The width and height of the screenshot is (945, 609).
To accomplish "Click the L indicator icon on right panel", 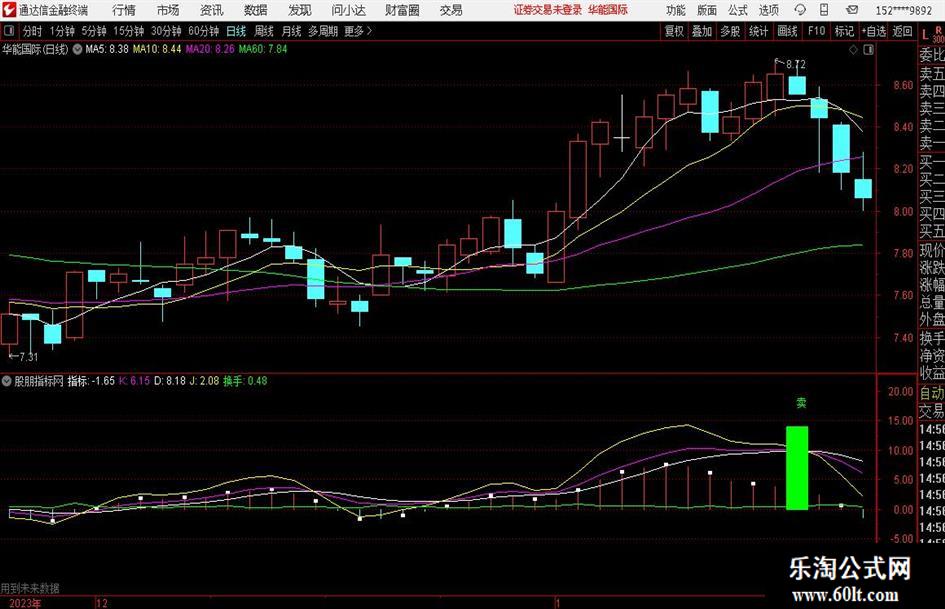I will tap(925, 35).
